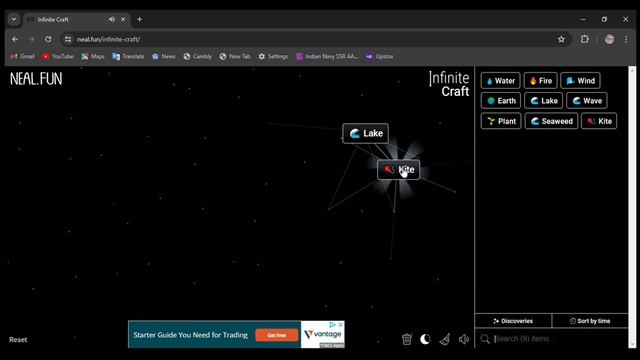Screen dimensions: 640x360
Task: Select the Seaweed element in sidebar
Action: [551, 121]
